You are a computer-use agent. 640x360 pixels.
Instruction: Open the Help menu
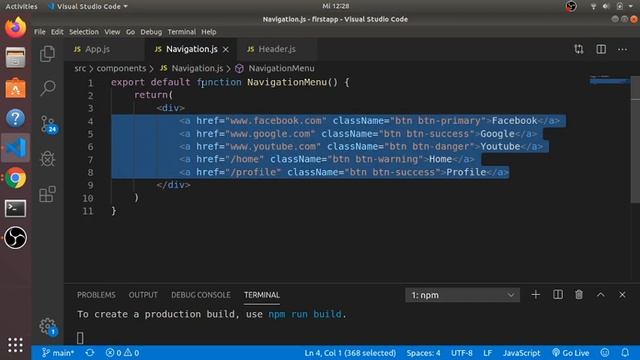point(209,32)
